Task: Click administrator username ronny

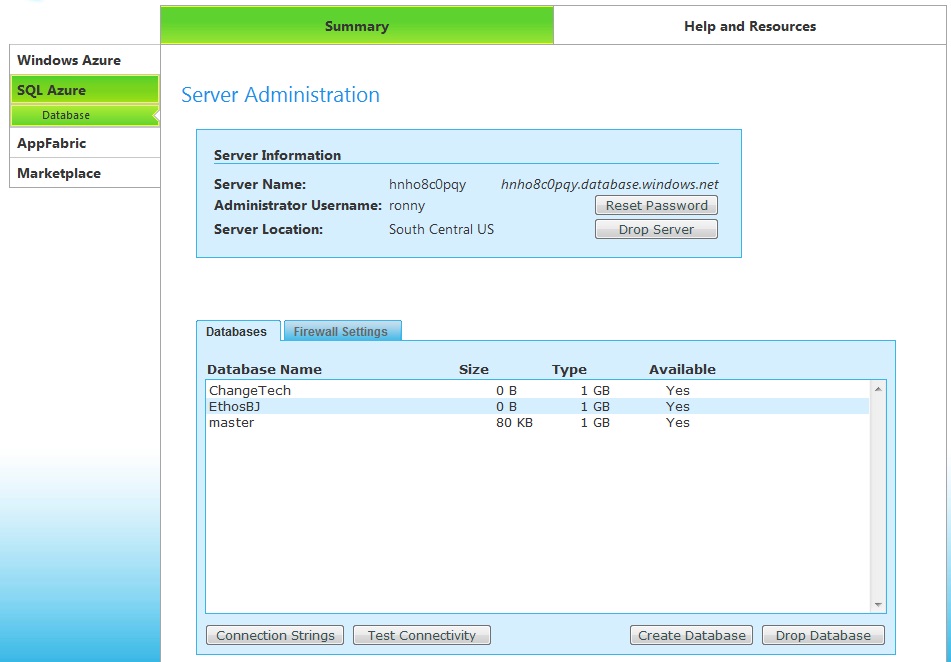Action: tap(407, 206)
